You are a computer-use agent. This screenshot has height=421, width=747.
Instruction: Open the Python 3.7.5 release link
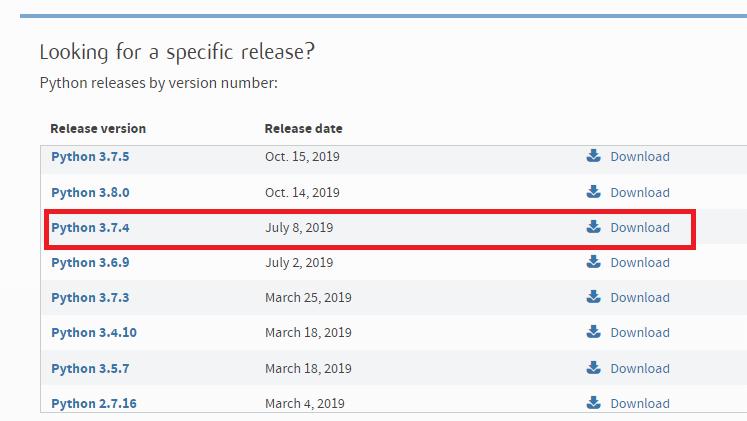coord(90,157)
